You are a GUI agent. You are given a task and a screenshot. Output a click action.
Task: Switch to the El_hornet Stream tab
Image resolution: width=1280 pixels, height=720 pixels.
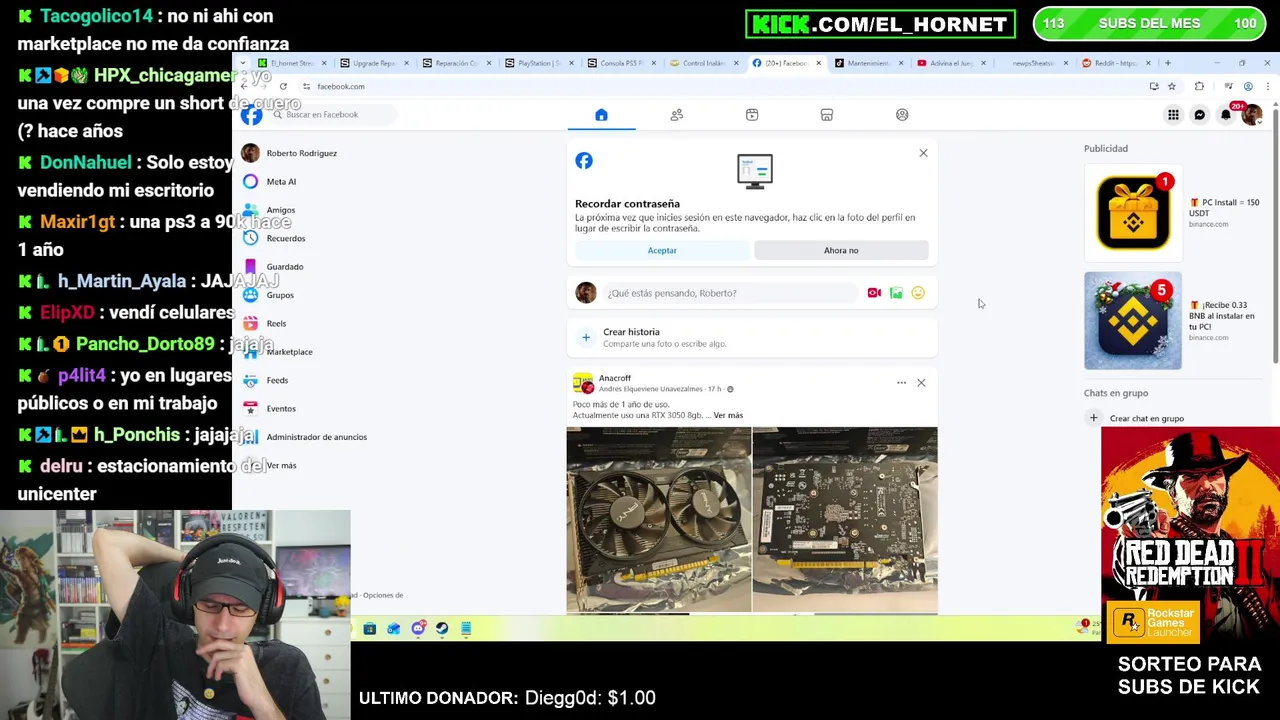tap(291, 63)
